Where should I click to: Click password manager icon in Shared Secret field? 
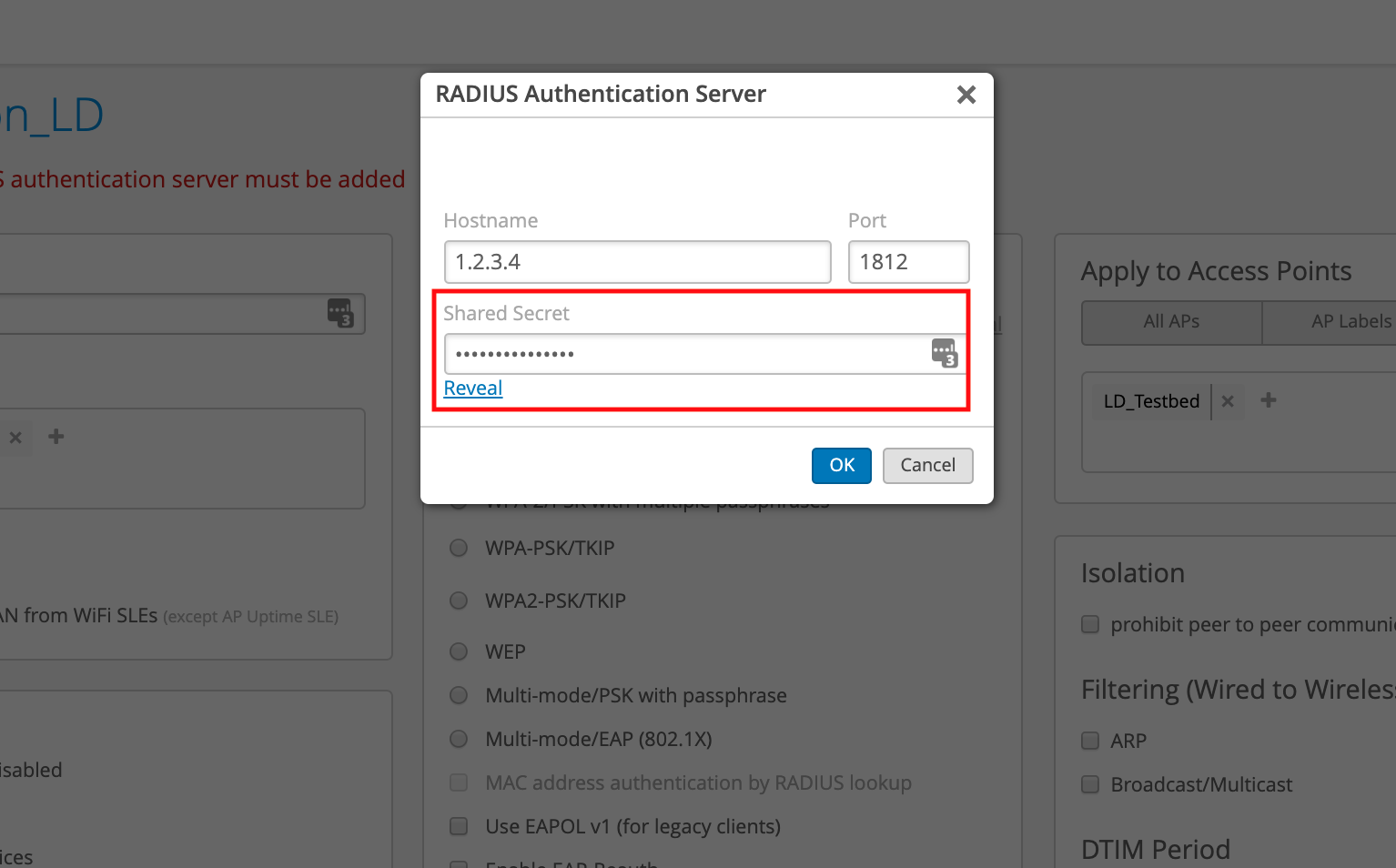pyautogui.click(x=944, y=353)
